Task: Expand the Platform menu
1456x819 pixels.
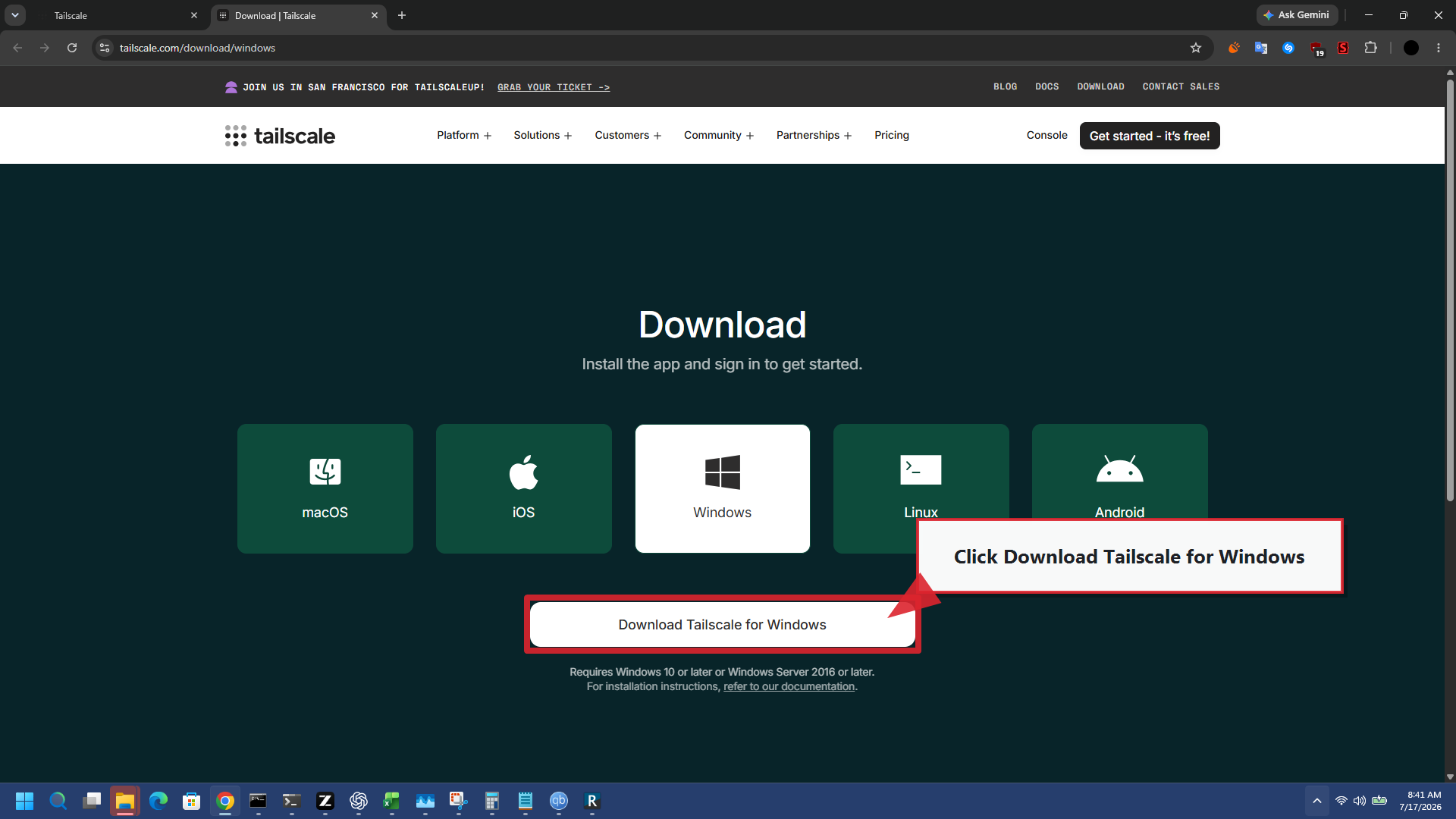Action: coord(464,135)
